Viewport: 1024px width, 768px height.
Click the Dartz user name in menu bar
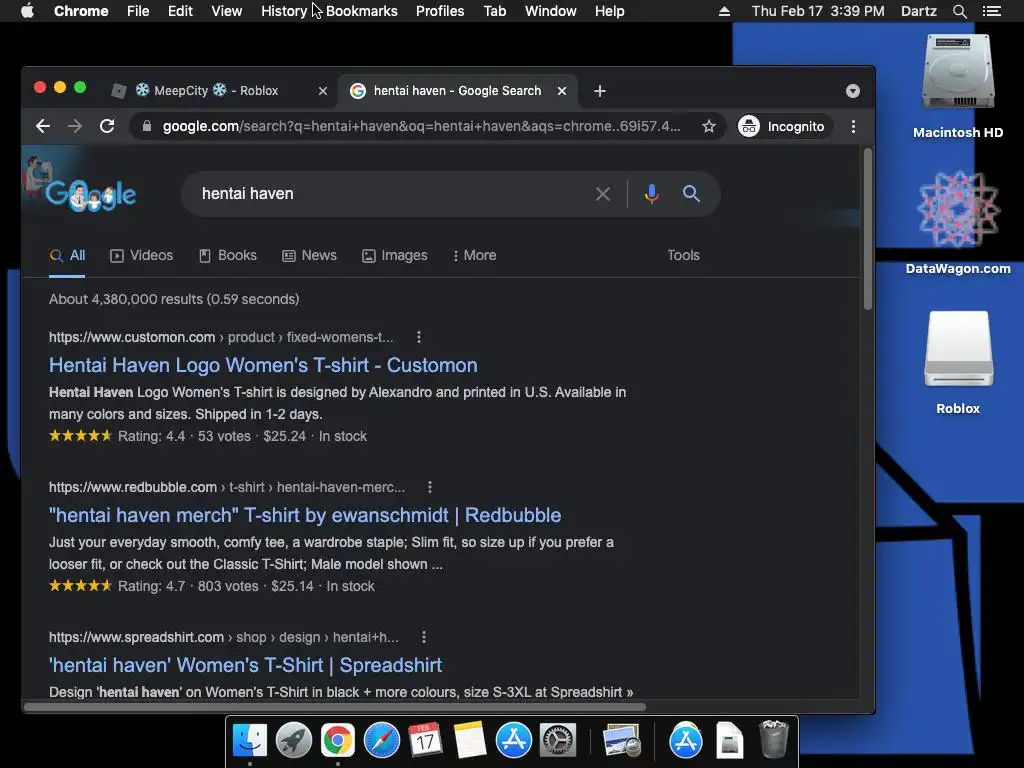(x=919, y=11)
